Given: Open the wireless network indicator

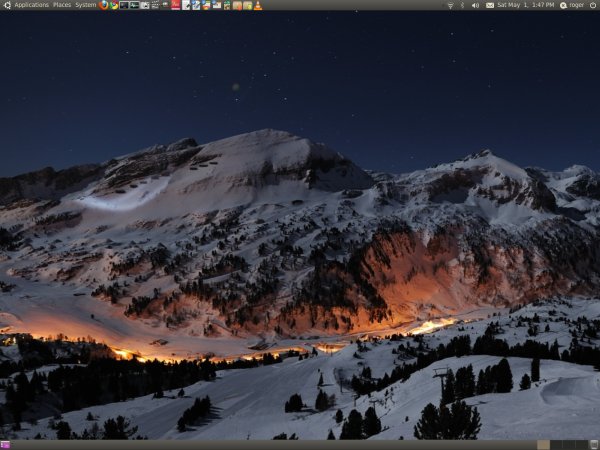Looking at the screenshot, I should pos(449,5).
